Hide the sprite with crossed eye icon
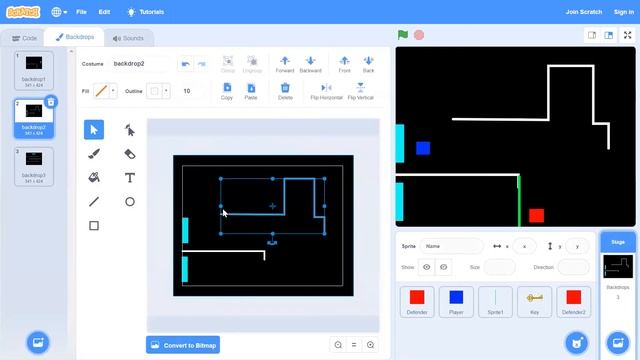 [x=444, y=267]
